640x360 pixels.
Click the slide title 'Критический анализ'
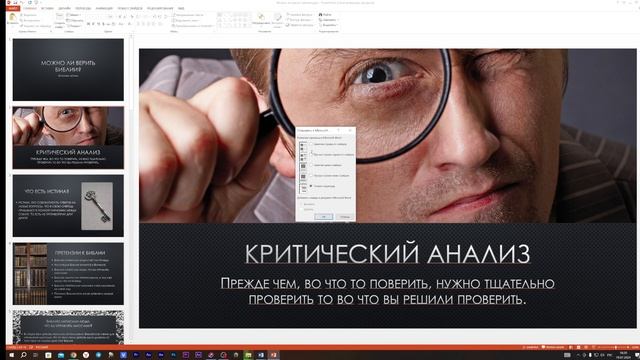tap(387, 253)
